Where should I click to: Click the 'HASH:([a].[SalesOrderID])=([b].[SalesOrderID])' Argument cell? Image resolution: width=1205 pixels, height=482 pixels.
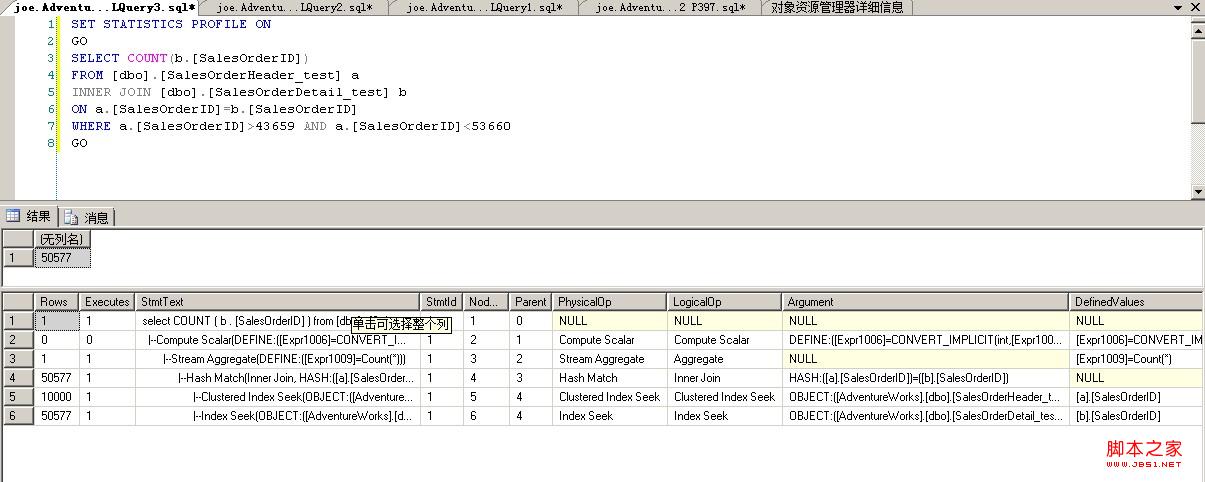click(926, 378)
